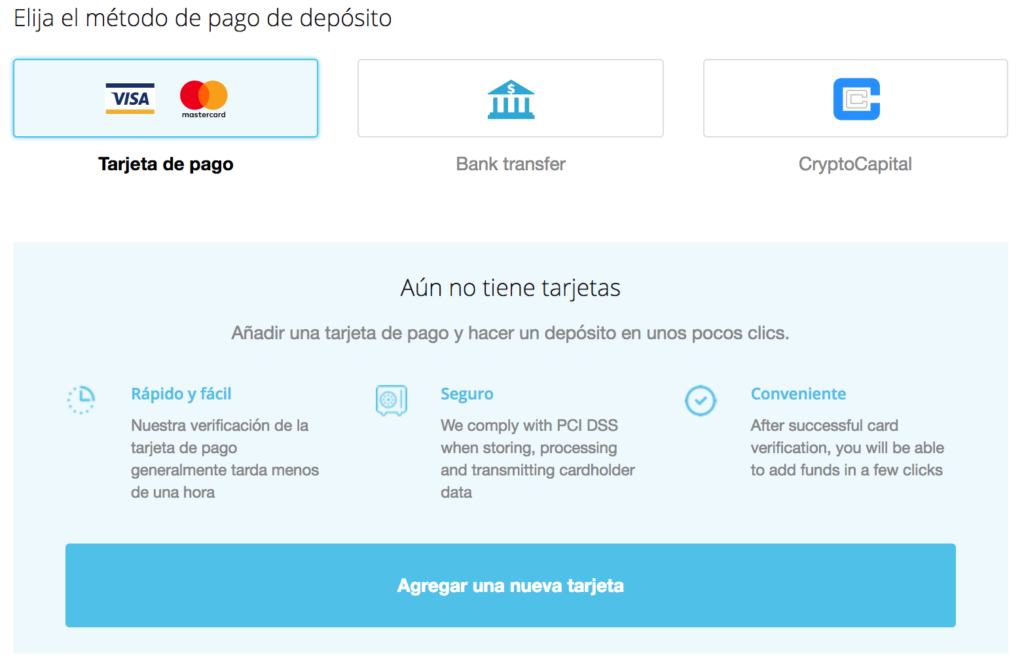Click the Aún no tiene tarjetas heading
This screenshot has width=1024, height=664.
coord(510,289)
